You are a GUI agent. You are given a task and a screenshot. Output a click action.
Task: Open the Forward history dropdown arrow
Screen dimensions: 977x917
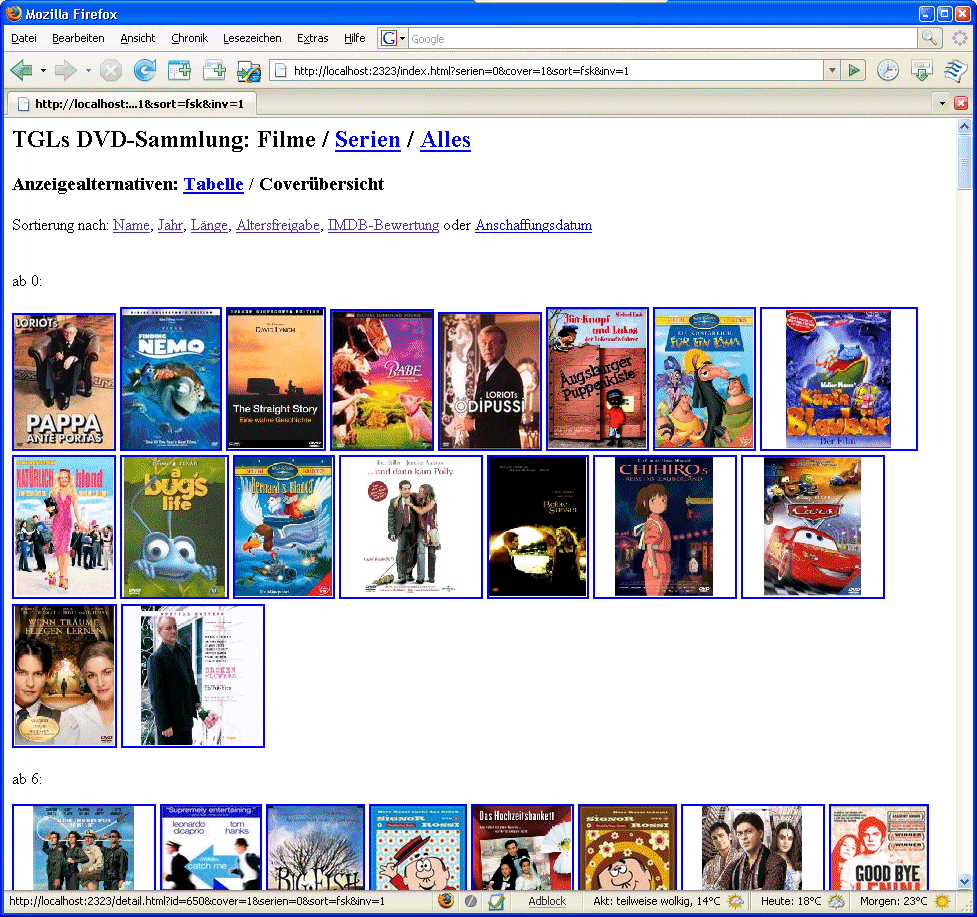click(x=88, y=70)
